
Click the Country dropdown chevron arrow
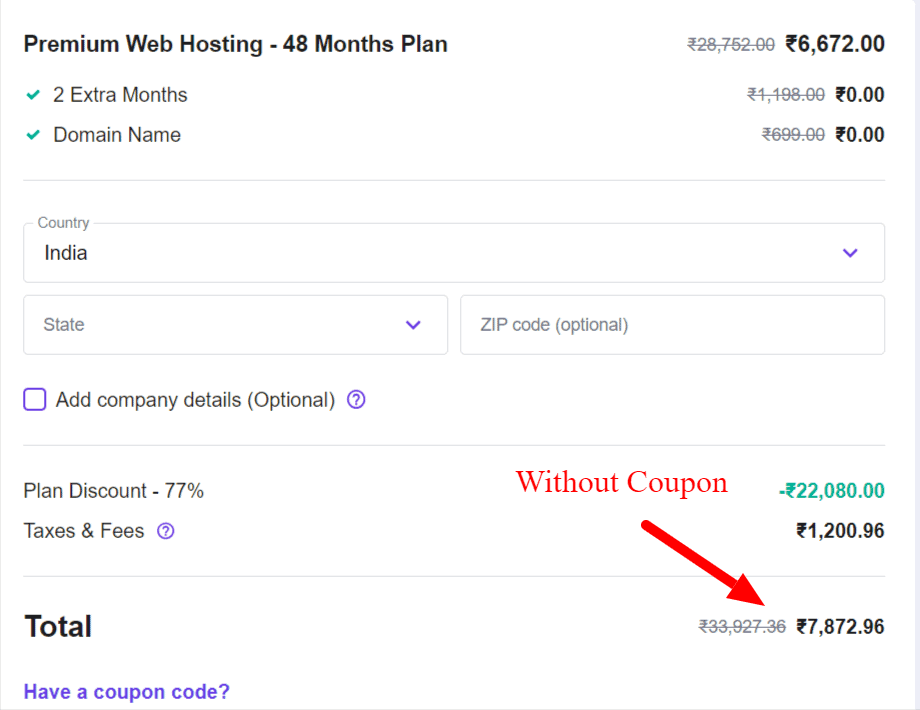coord(850,253)
